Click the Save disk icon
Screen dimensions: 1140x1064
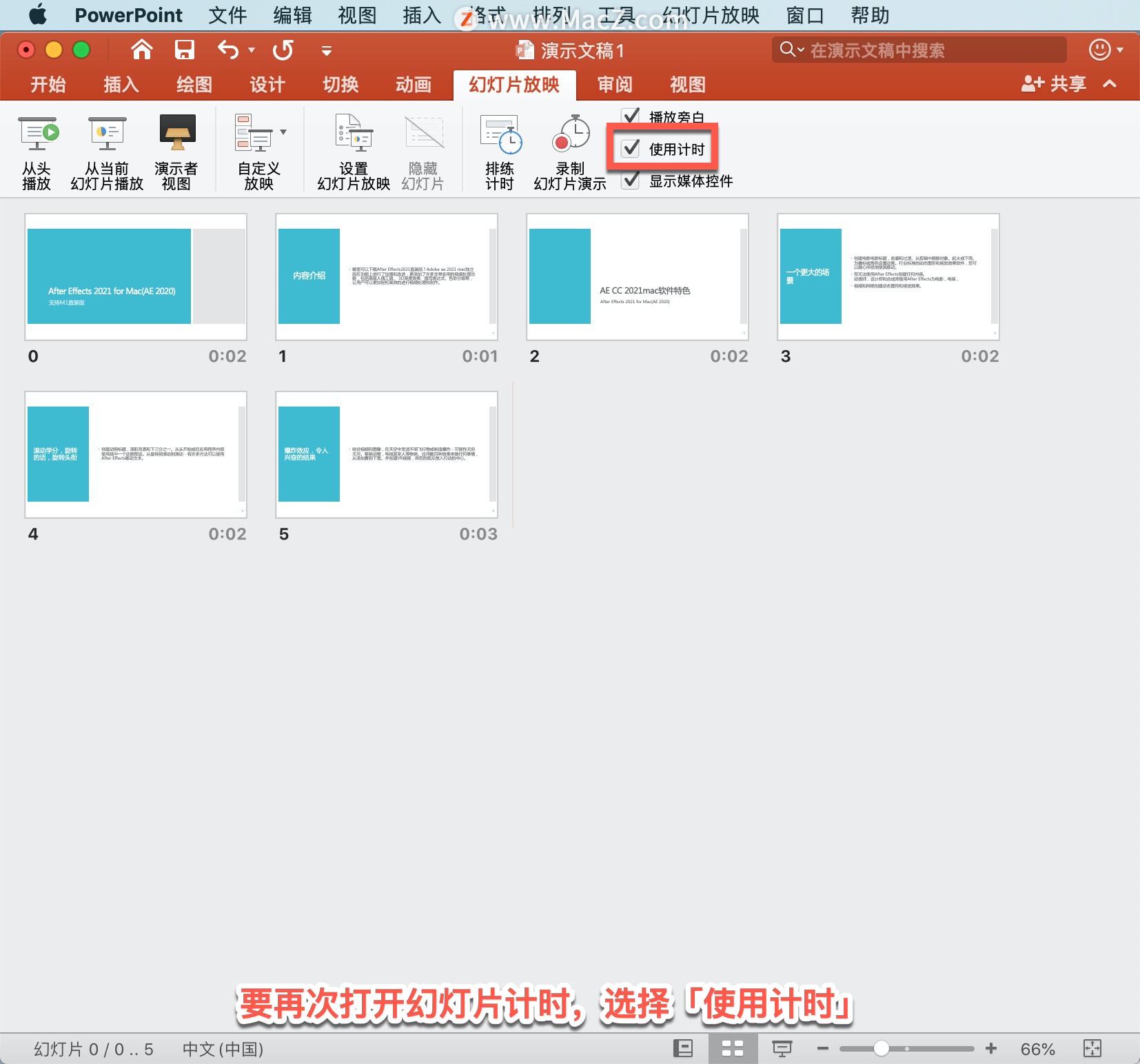tap(184, 50)
